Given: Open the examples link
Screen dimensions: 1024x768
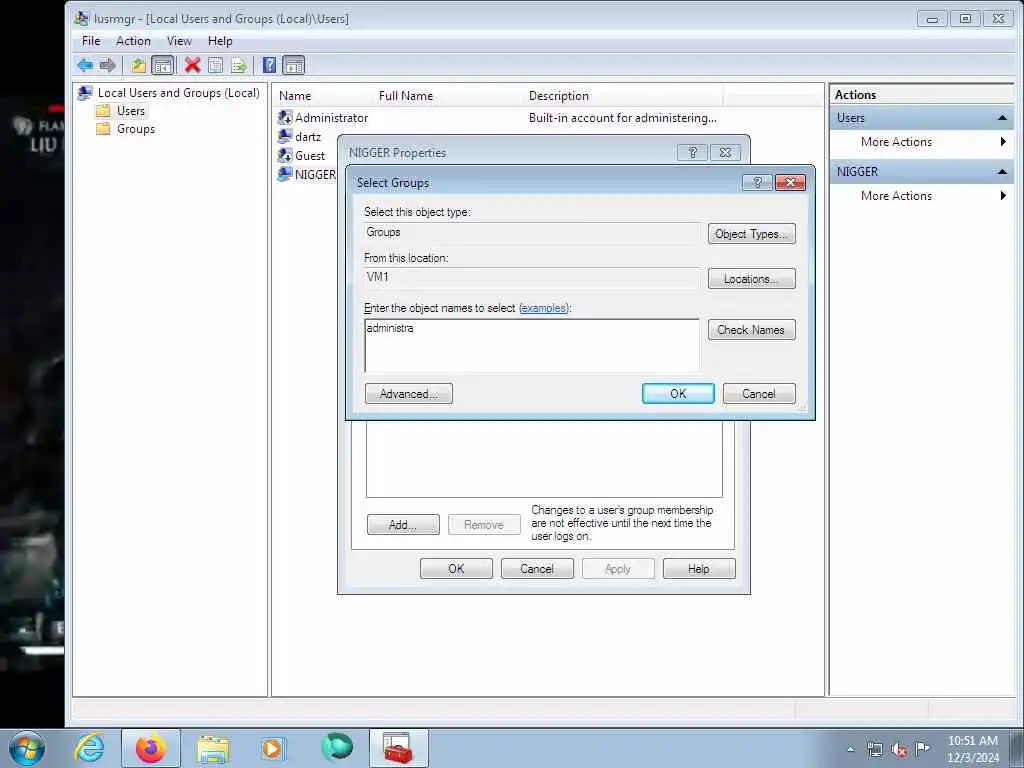Looking at the screenshot, I should coord(544,308).
